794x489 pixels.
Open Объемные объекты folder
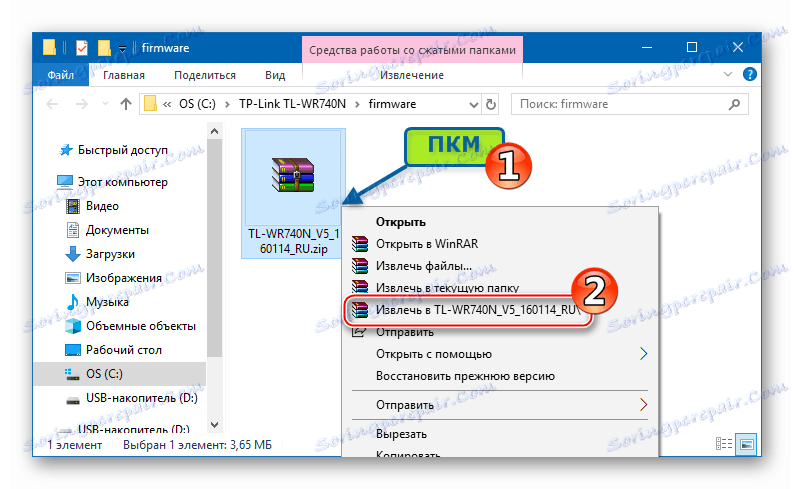(140, 326)
